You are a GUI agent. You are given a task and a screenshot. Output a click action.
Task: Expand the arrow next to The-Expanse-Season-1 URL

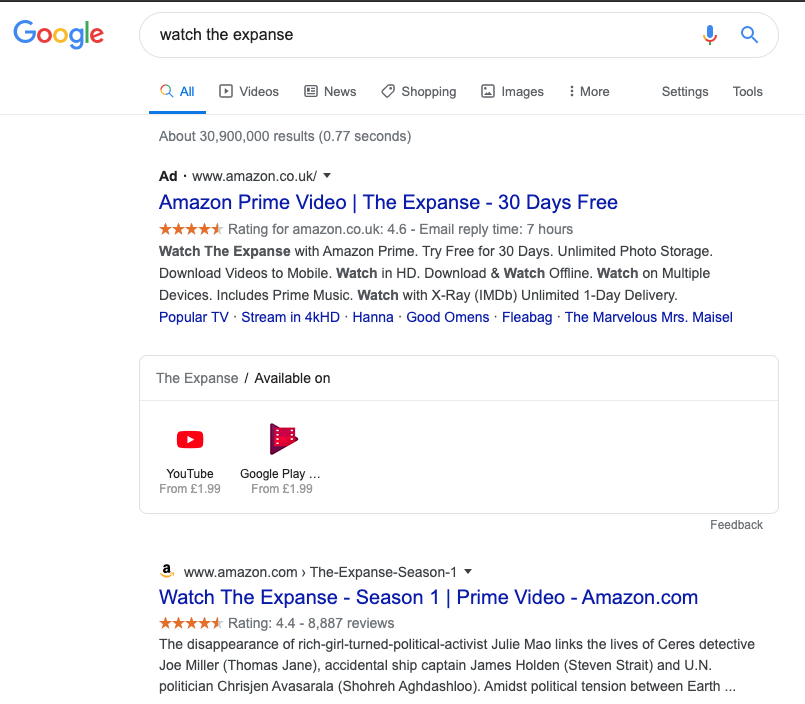(x=467, y=572)
